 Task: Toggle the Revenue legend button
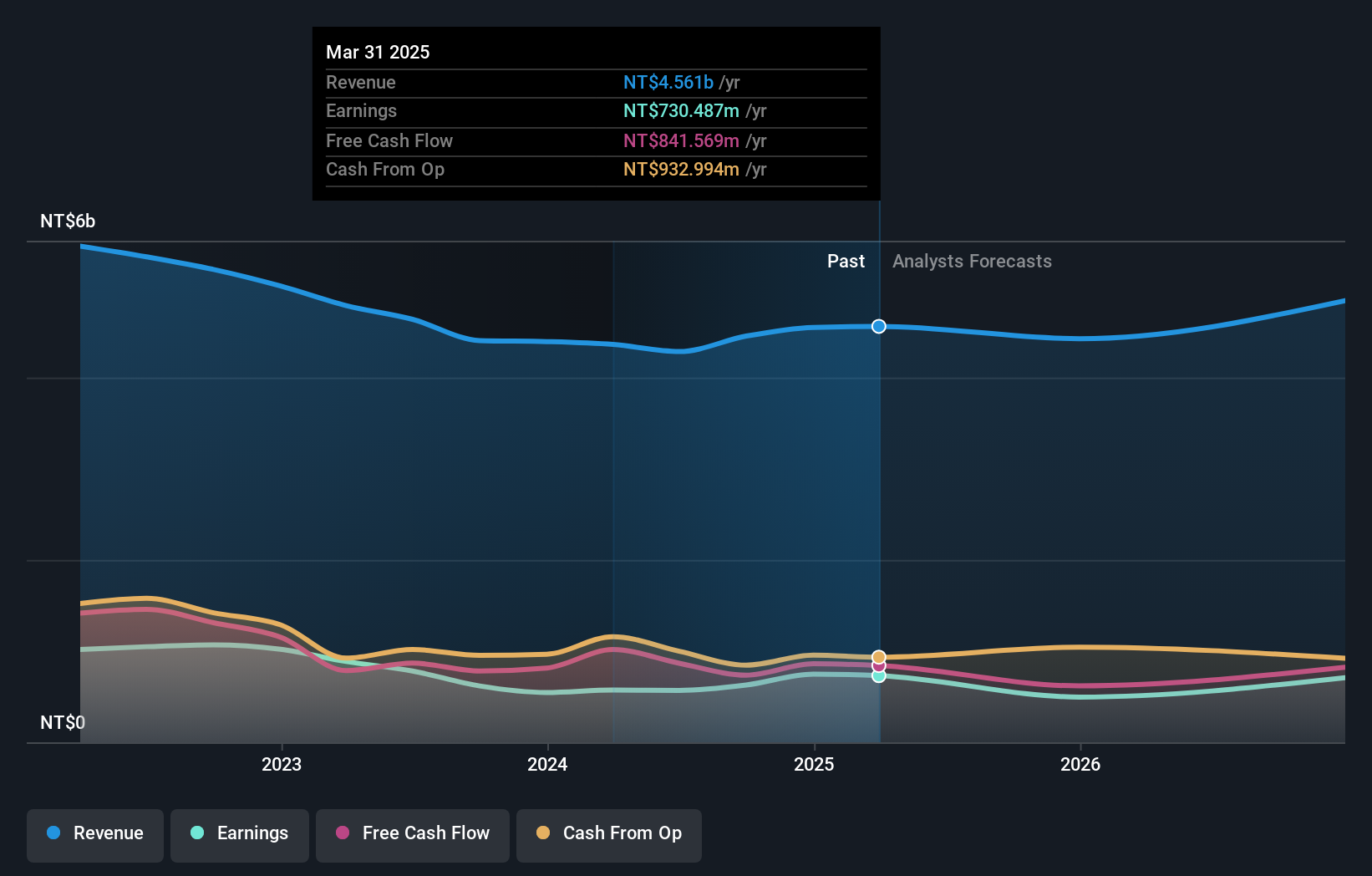pyautogui.click(x=95, y=835)
